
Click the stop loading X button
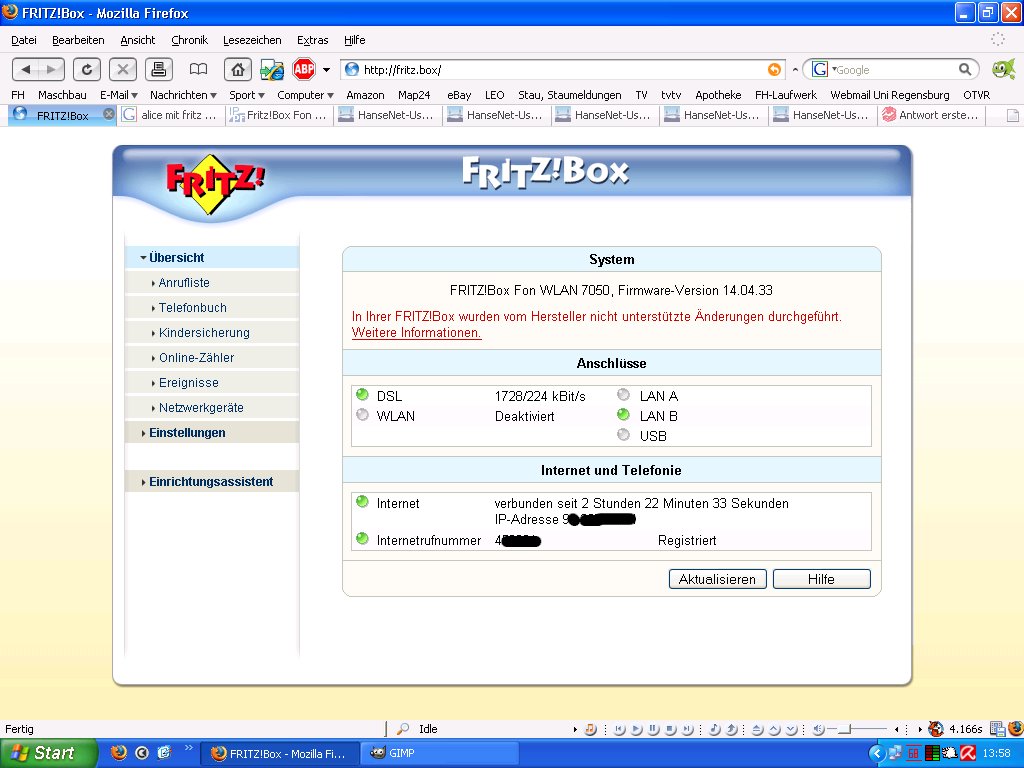(x=123, y=69)
